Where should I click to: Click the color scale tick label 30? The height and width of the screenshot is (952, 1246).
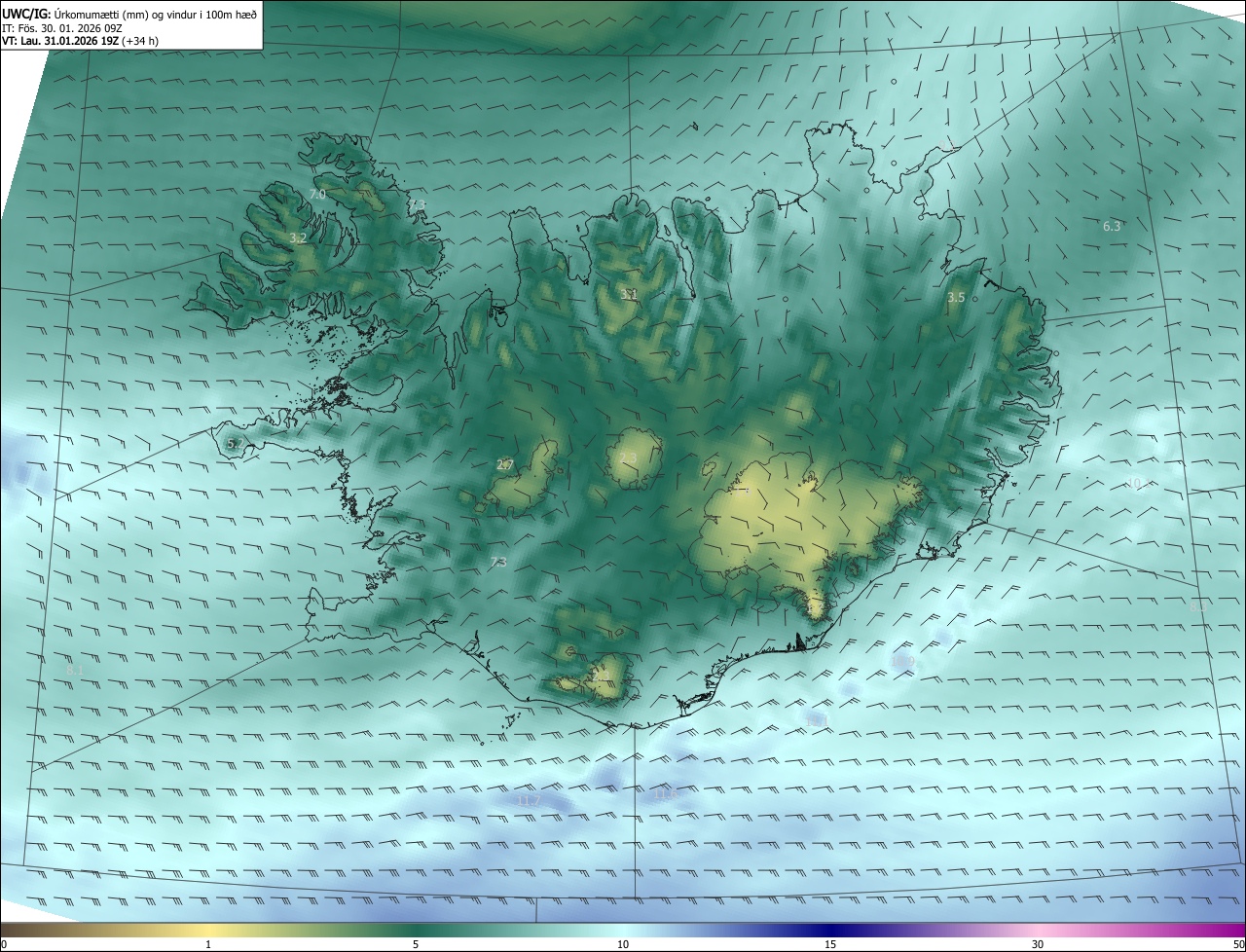click(x=1038, y=944)
